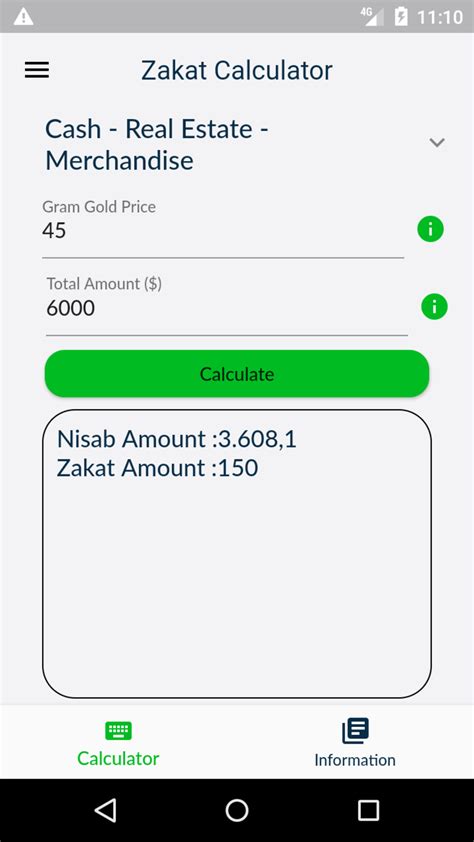This screenshot has height=842, width=474.
Task: Expand the zakat type chevron arrow
Action: [437, 142]
